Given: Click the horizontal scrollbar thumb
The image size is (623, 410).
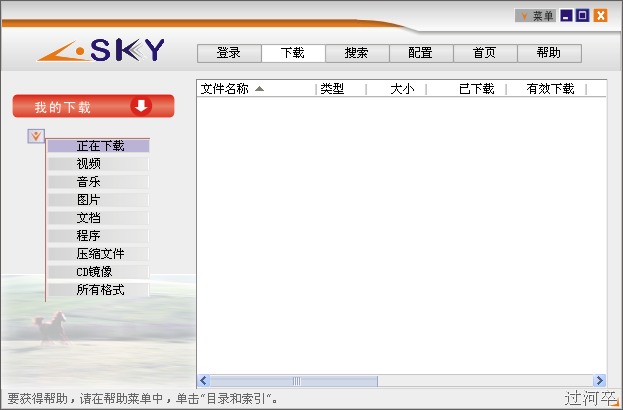Looking at the screenshot, I should click(x=294, y=381).
